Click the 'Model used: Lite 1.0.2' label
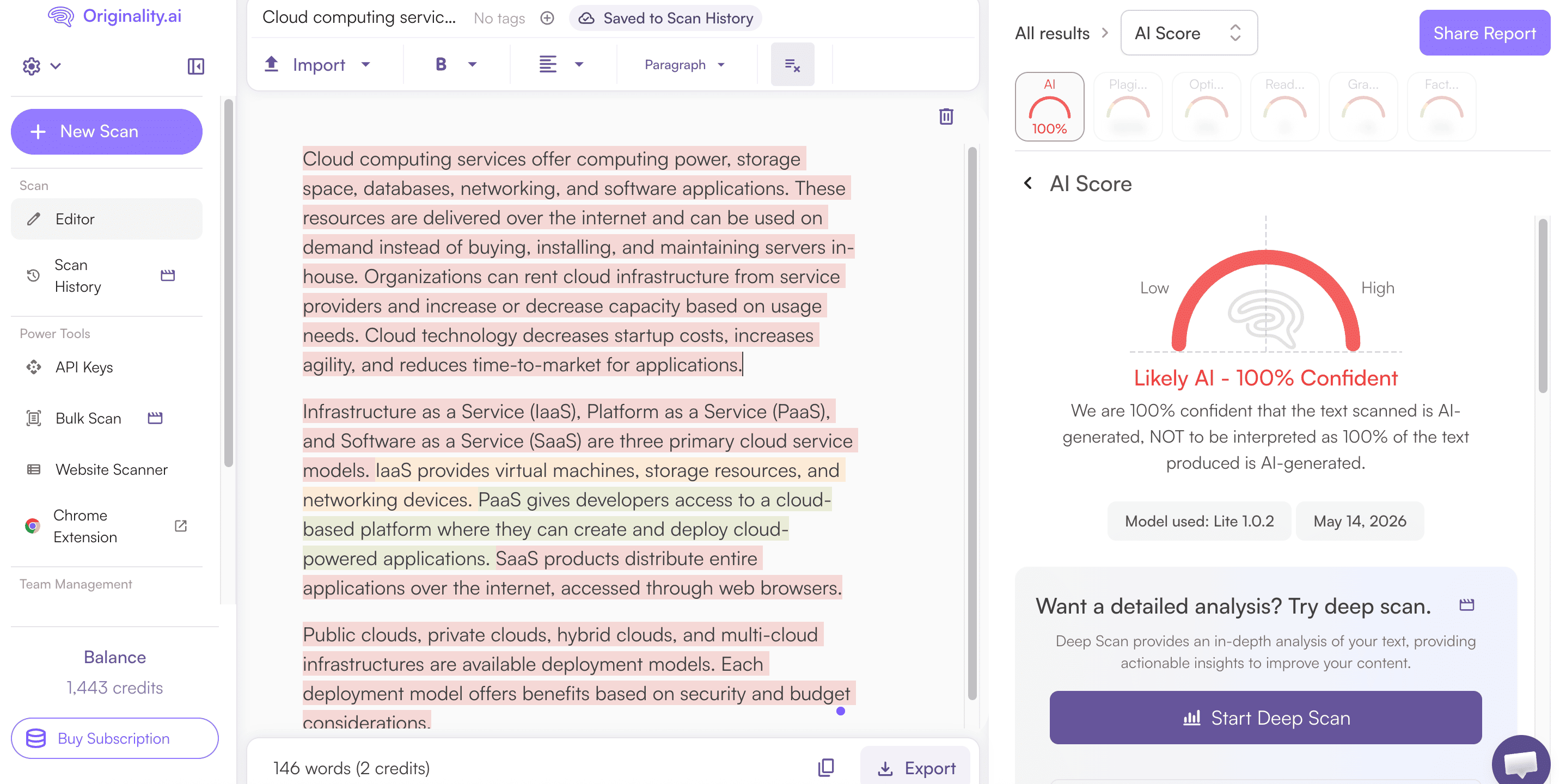 [1199, 521]
